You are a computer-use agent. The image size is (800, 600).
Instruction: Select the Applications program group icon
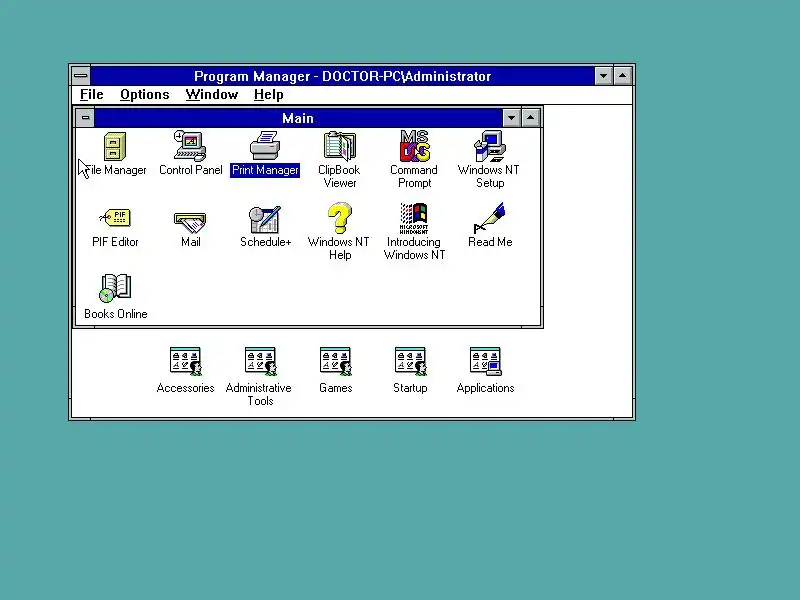coord(485,362)
